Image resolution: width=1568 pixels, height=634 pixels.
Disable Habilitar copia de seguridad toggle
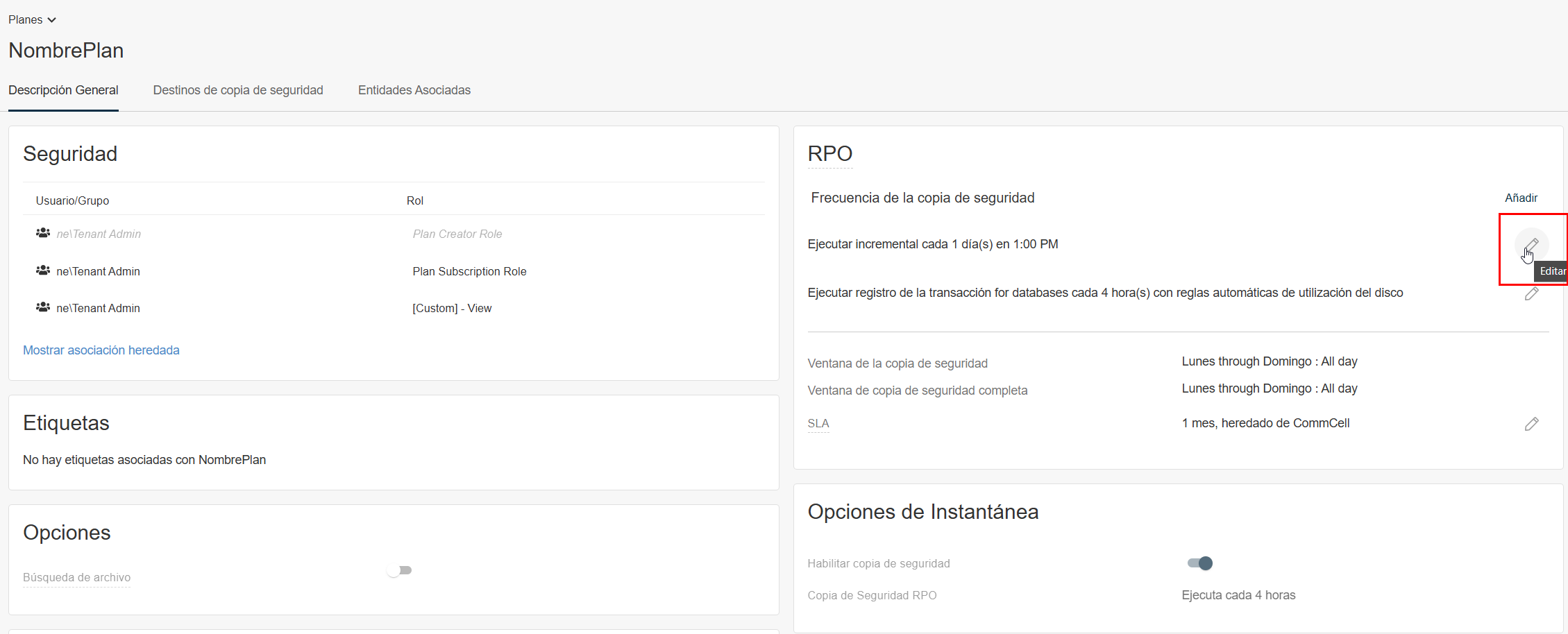pos(1199,563)
